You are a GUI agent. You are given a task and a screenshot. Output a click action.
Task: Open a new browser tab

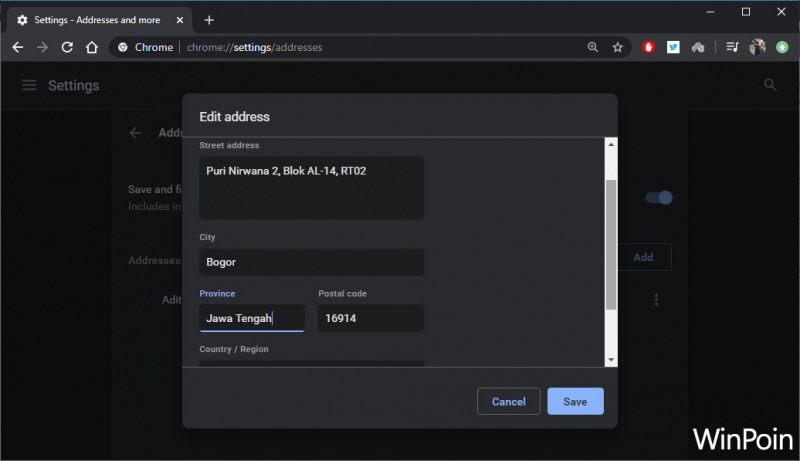pos(209,20)
